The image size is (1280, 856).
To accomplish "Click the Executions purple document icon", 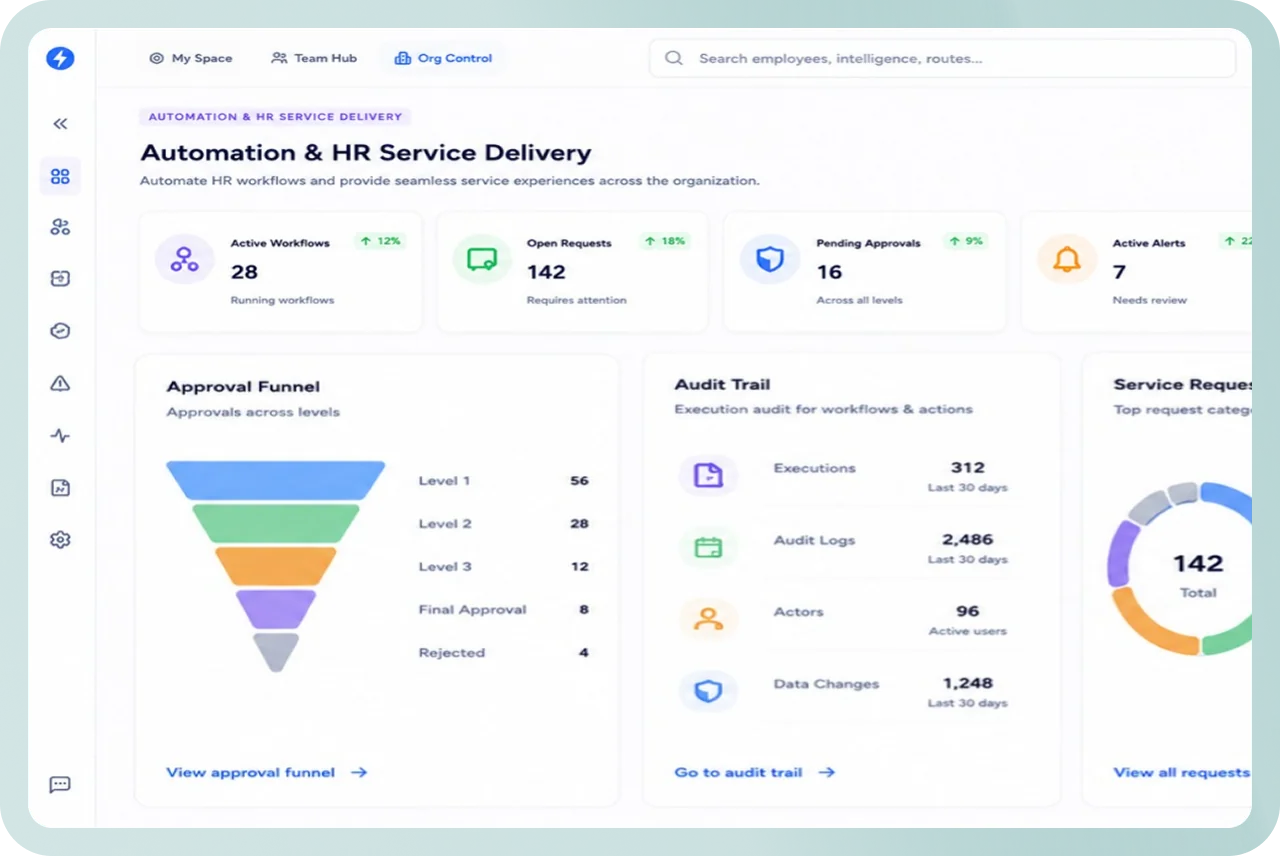I will 708,475.
